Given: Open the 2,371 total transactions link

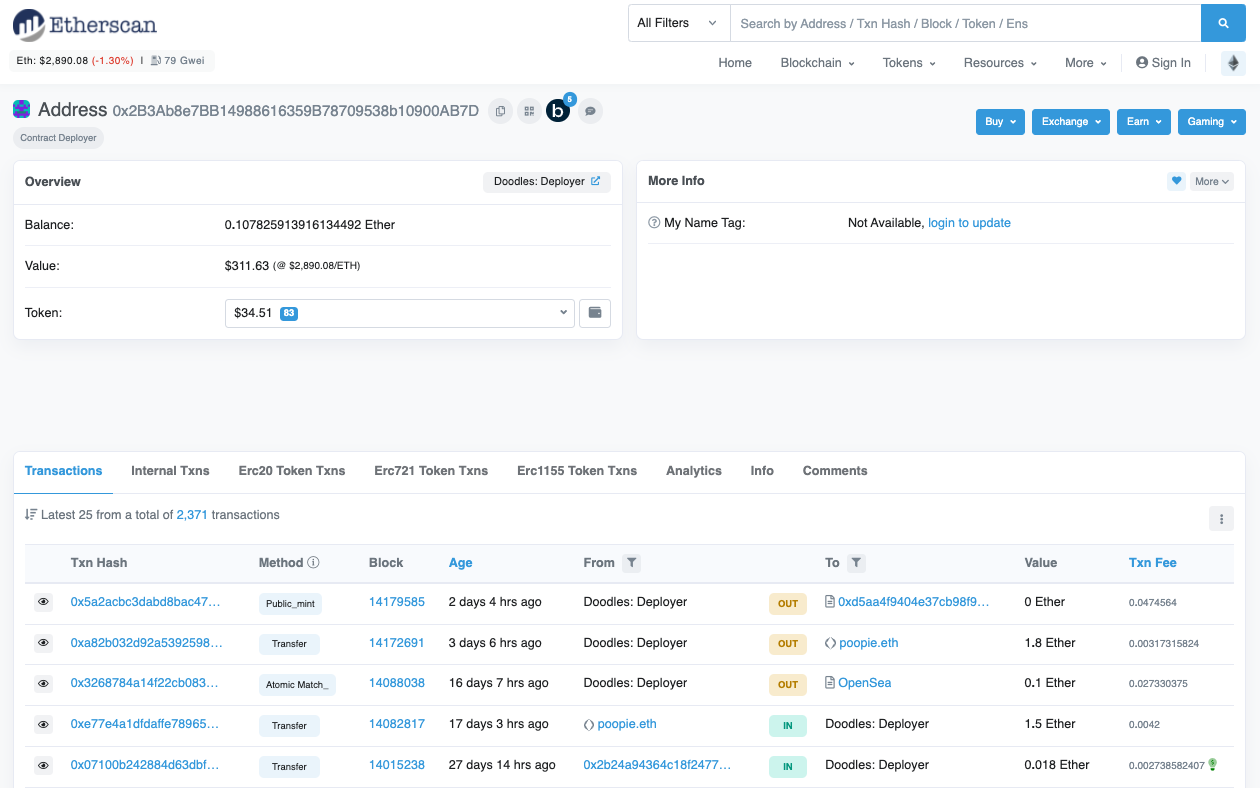Looking at the screenshot, I should point(192,515).
